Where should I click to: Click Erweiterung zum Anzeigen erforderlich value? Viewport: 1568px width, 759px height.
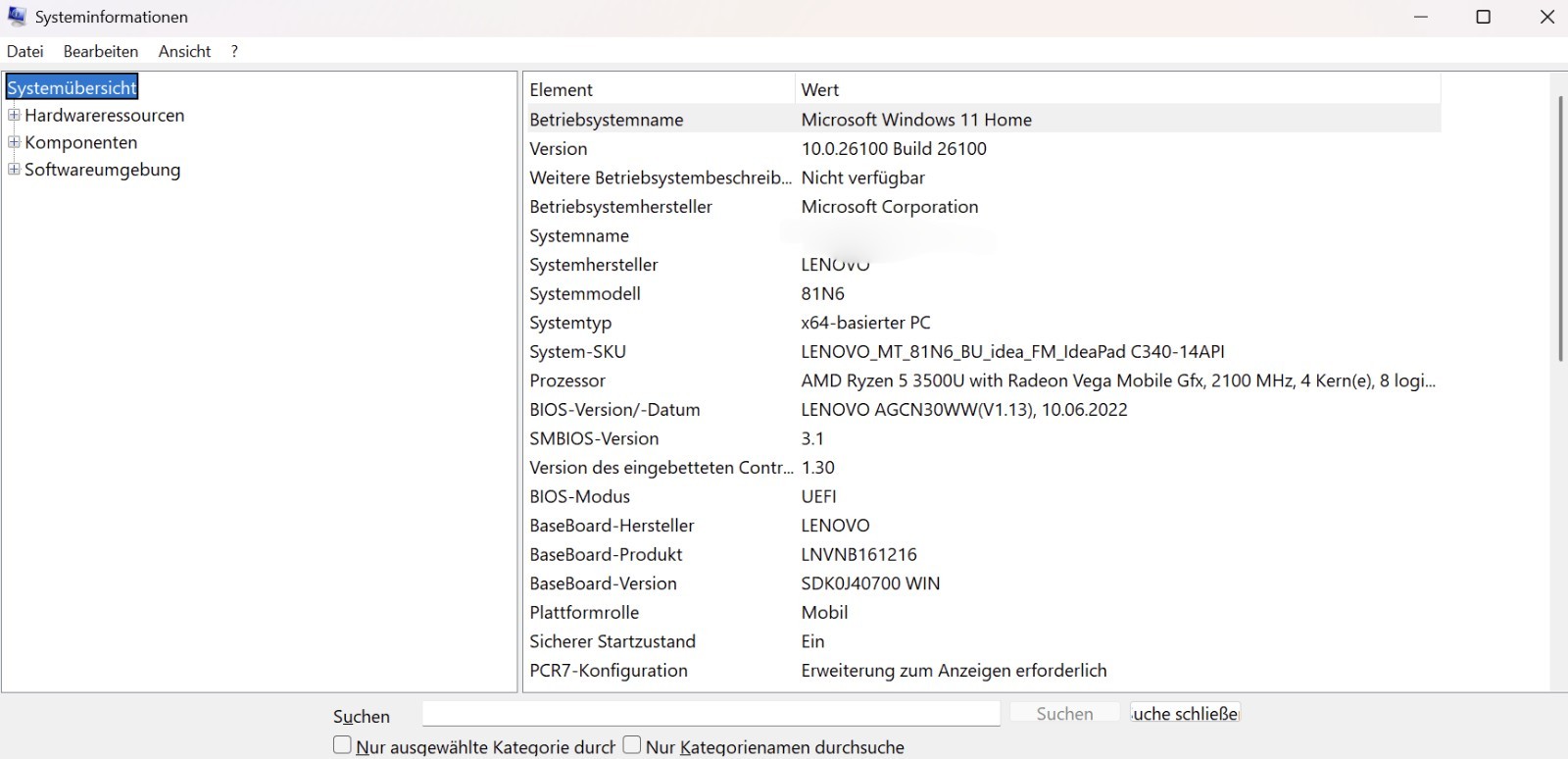[955, 671]
